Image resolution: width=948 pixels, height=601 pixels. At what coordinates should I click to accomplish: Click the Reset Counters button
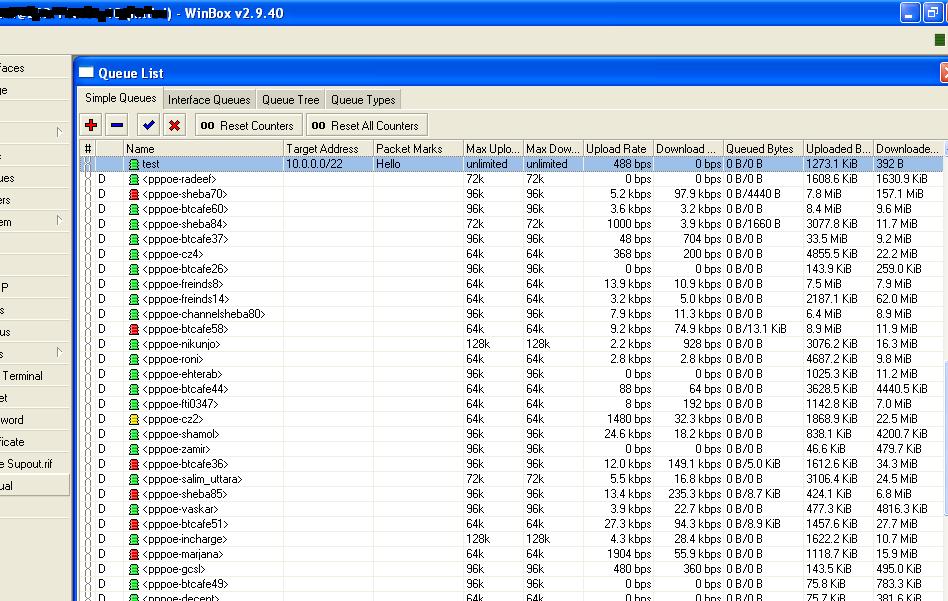[x=248, y=125]
